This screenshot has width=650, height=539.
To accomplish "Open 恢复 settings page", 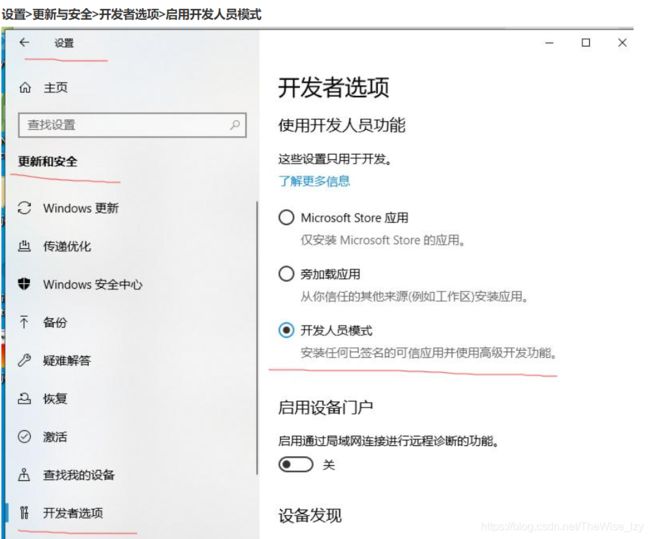I will pos(55,398).
